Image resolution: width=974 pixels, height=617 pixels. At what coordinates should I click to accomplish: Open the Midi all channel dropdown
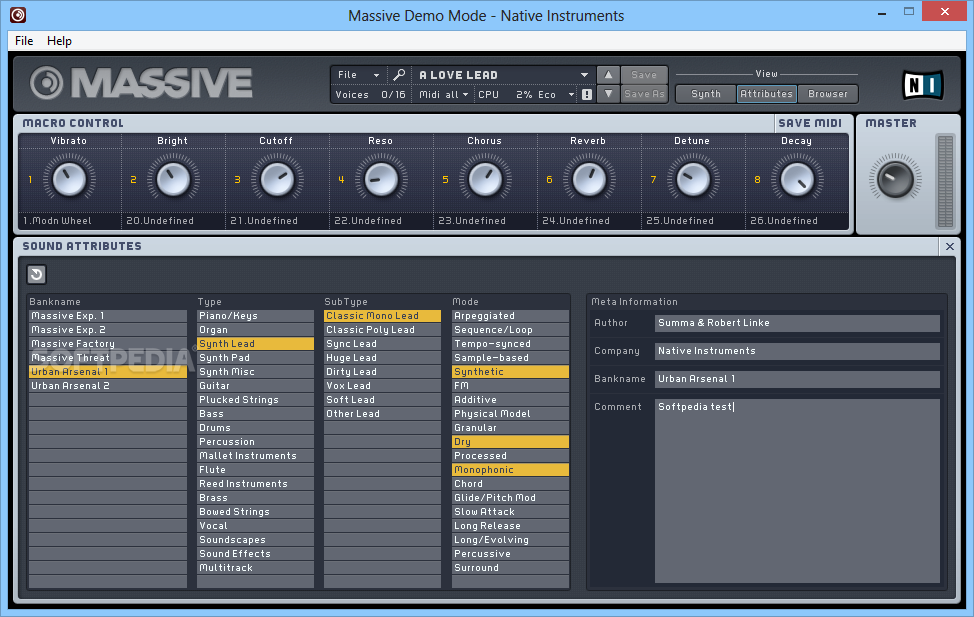coord(443,94)
